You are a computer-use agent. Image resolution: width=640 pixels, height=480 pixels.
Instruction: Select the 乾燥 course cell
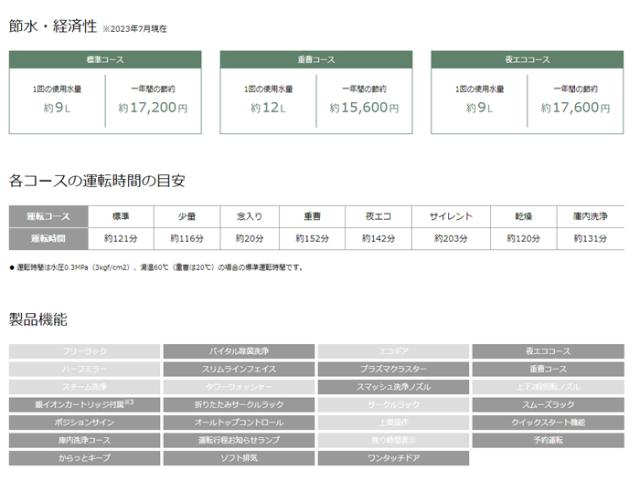(x=524, y=216)
